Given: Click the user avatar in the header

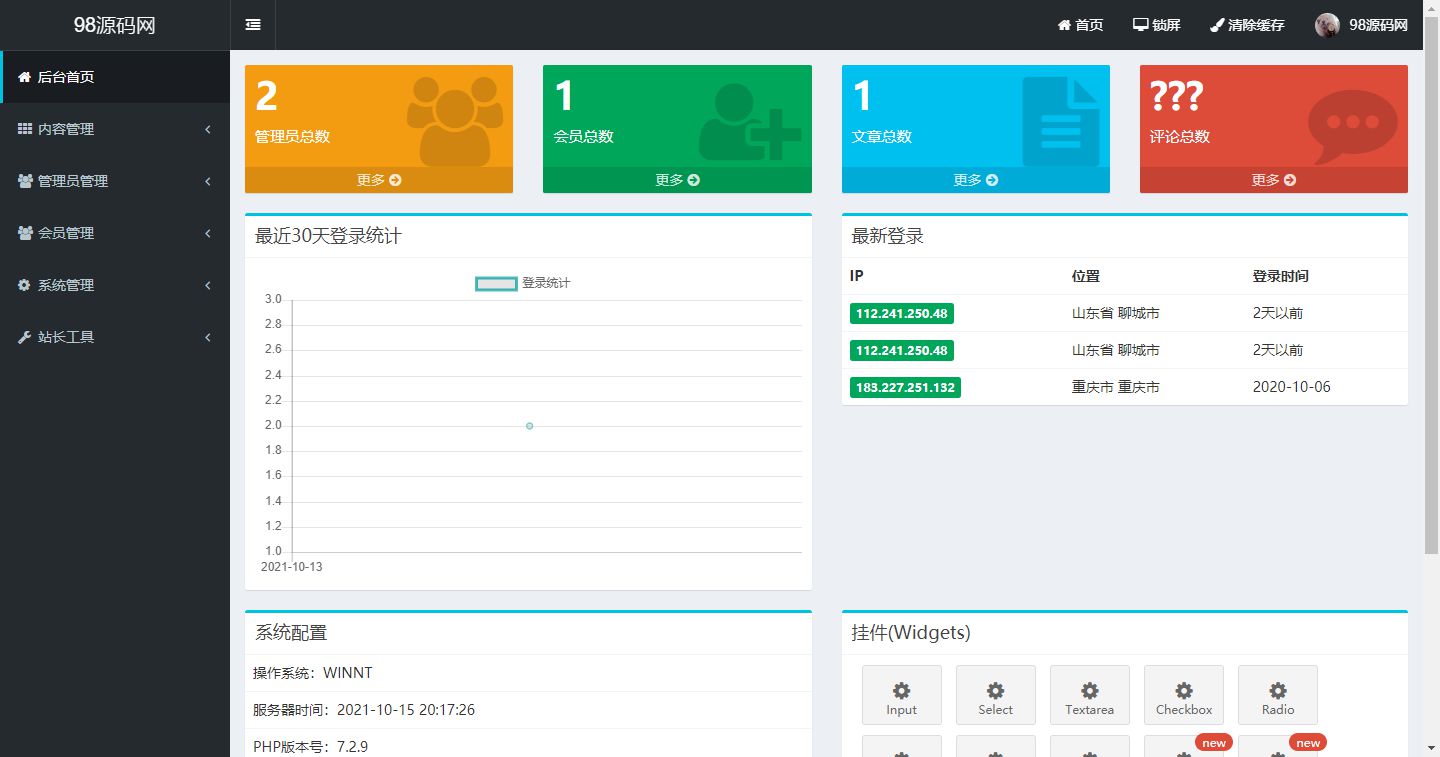Looking at the screenshot, I should pyautogui.click(x=1327, y=25).
